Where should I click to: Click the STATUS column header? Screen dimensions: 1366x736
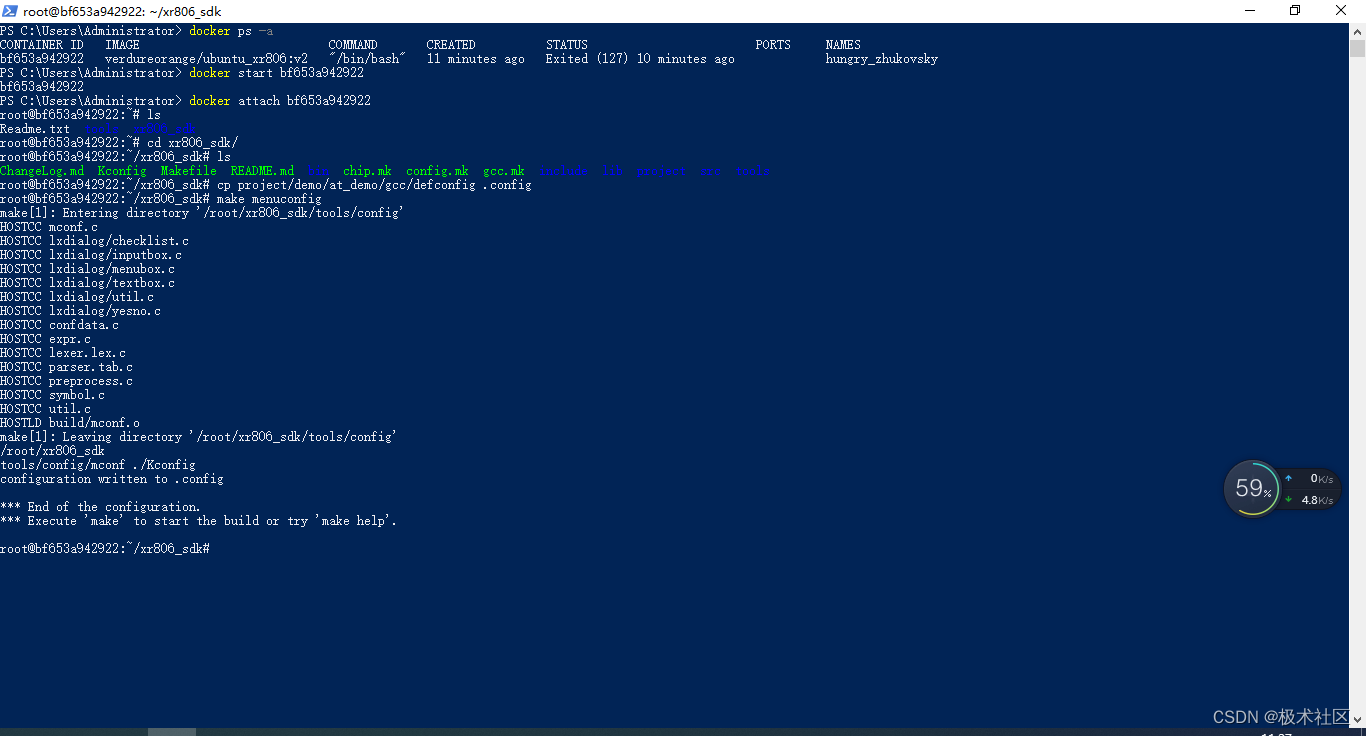(x=567, y=45)
